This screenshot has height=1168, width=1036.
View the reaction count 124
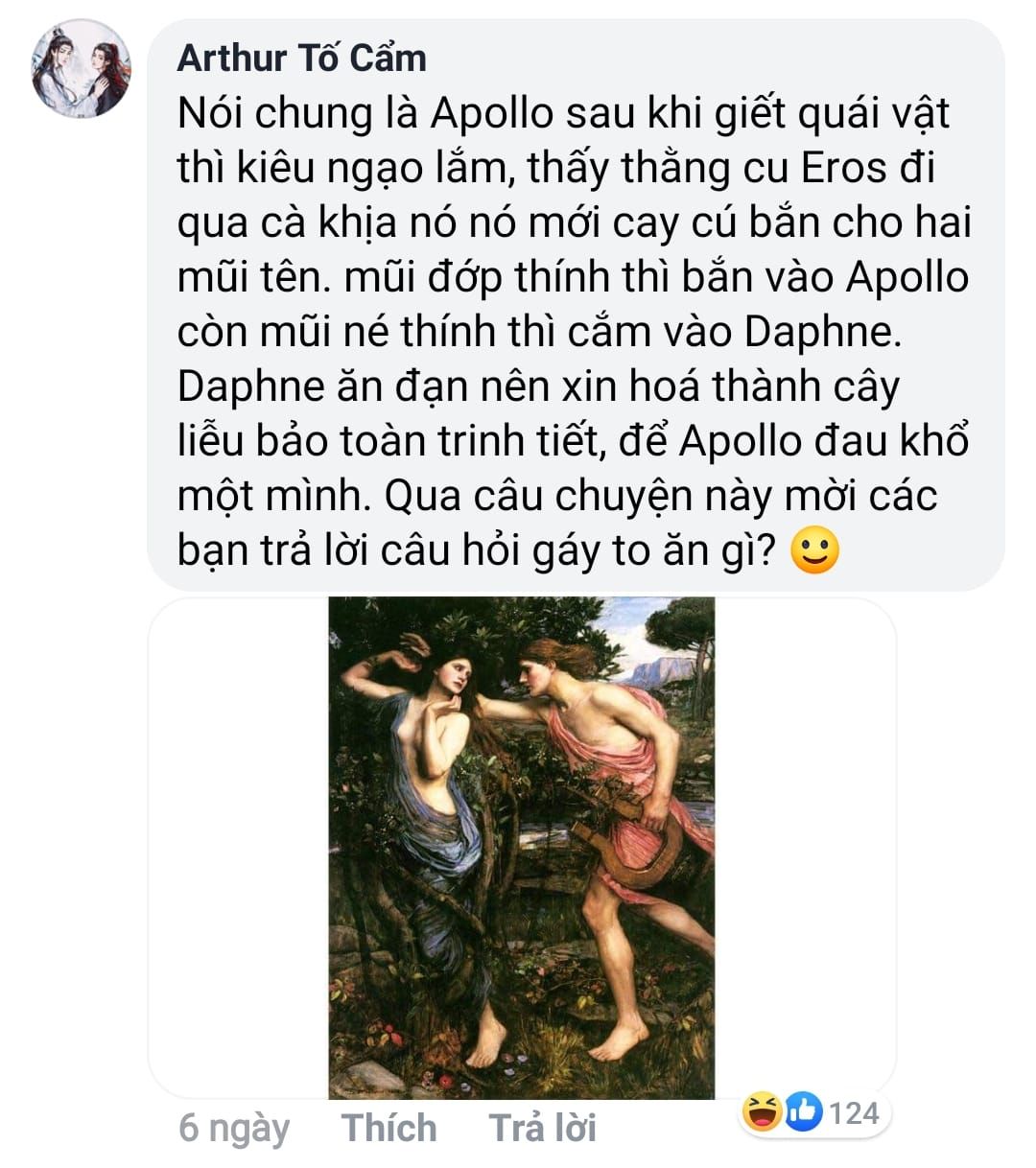854,1113
